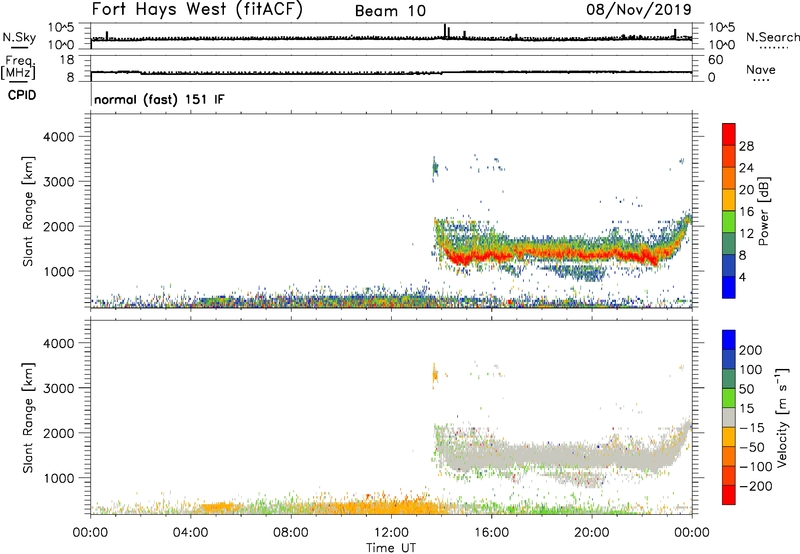This screenshot has height=554, width=800.
Task: Click the "60" tick on Nave axis
Action: (716, 60)
